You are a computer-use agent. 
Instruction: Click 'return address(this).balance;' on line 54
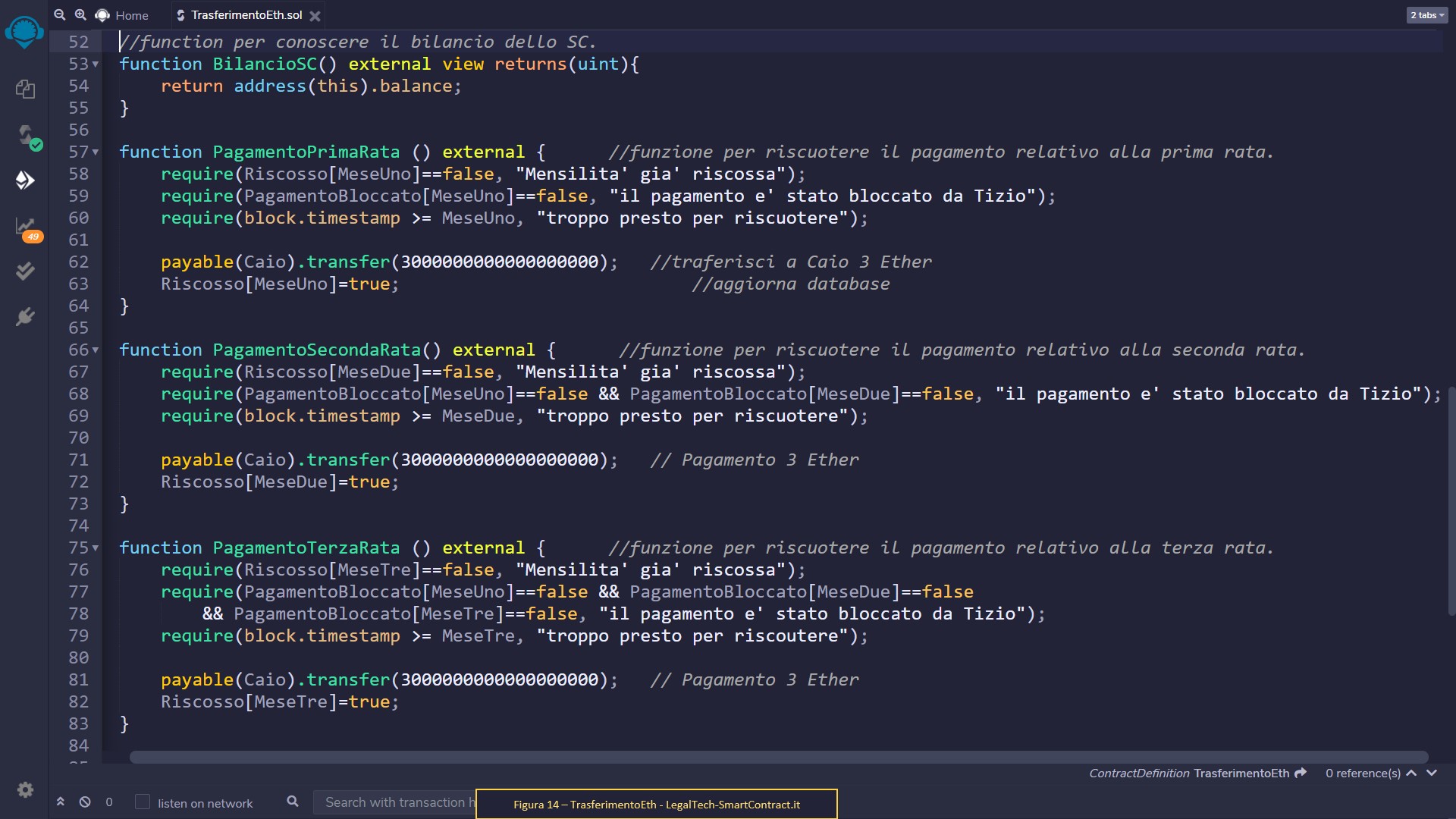[x=311, y=86]
